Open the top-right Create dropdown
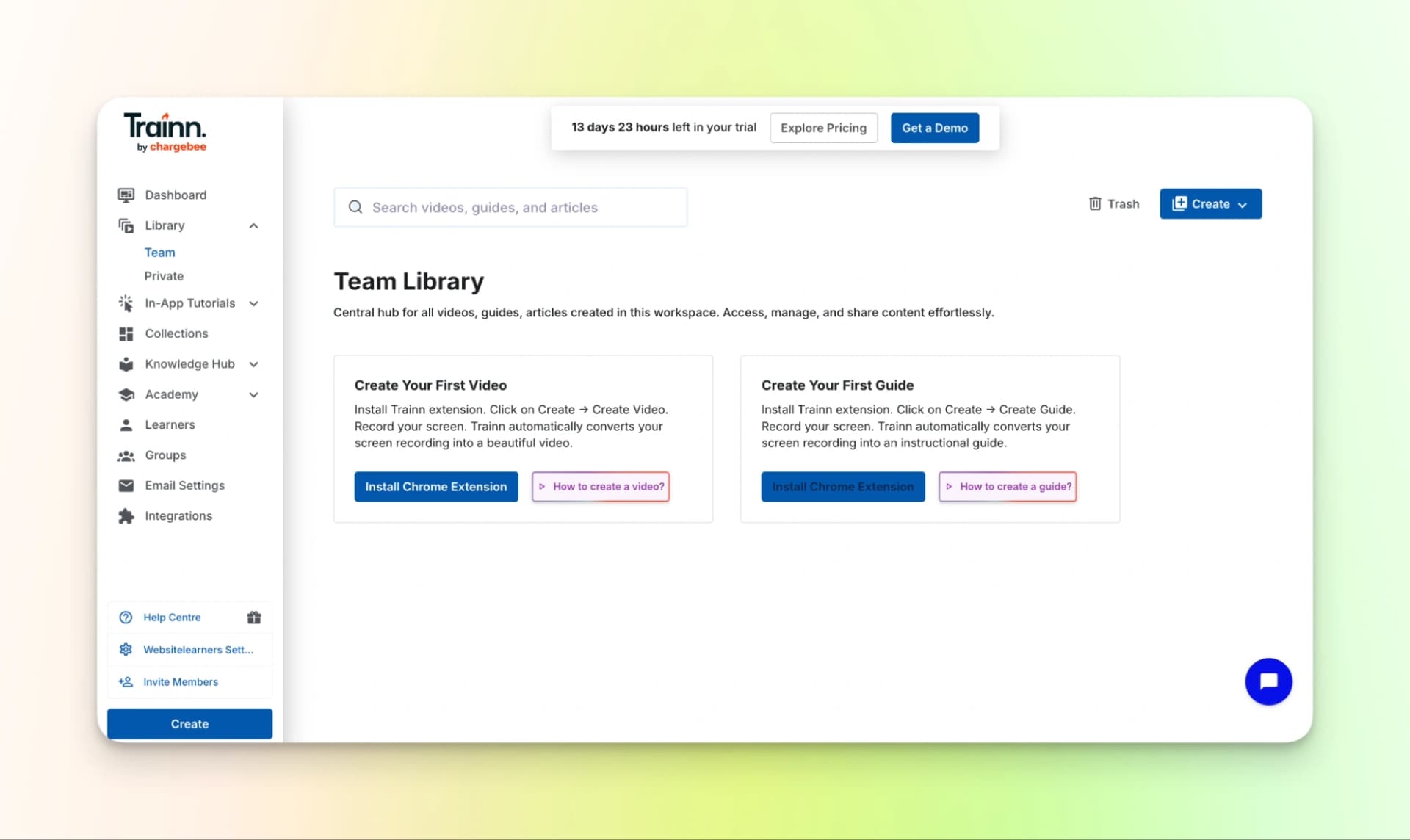The width and height of the screenshot is (1410, 840). click(x=1210, y=203)
